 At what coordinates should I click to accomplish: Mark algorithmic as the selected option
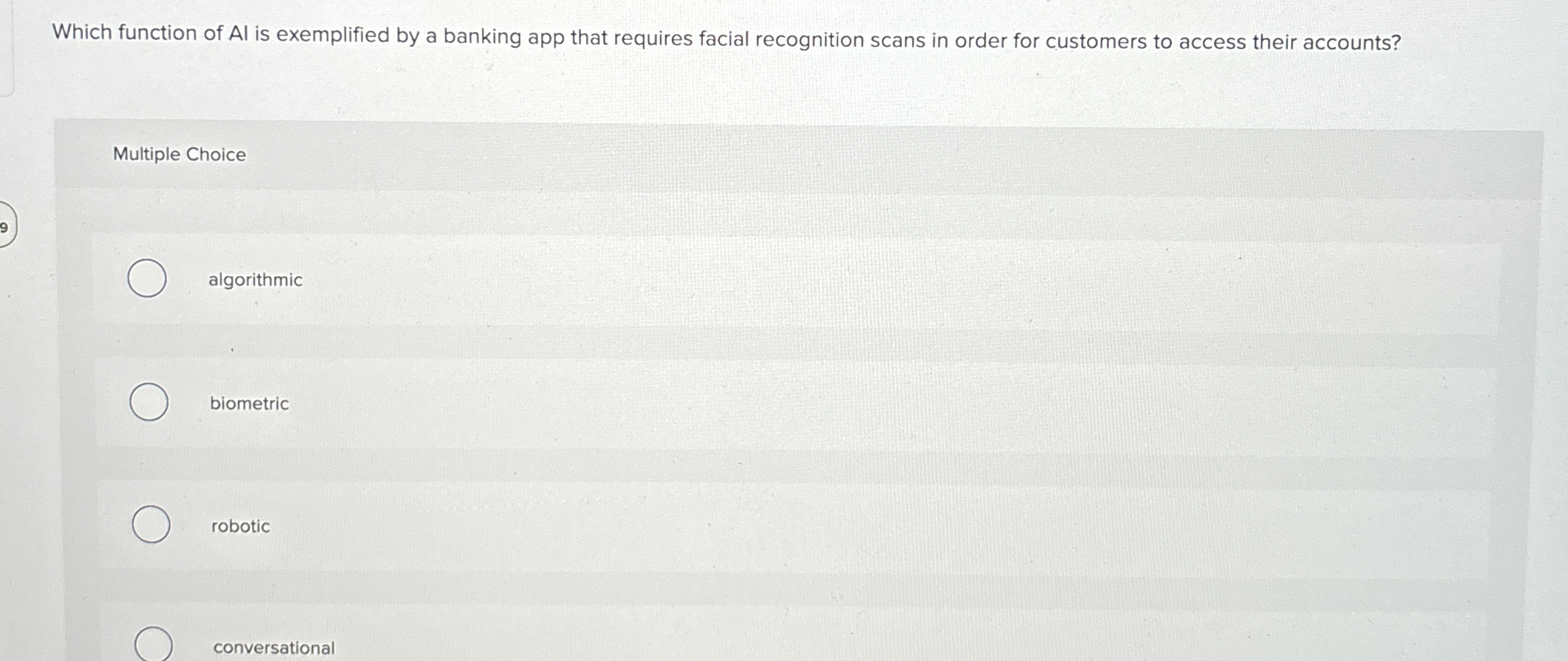[x=148, y=279]
